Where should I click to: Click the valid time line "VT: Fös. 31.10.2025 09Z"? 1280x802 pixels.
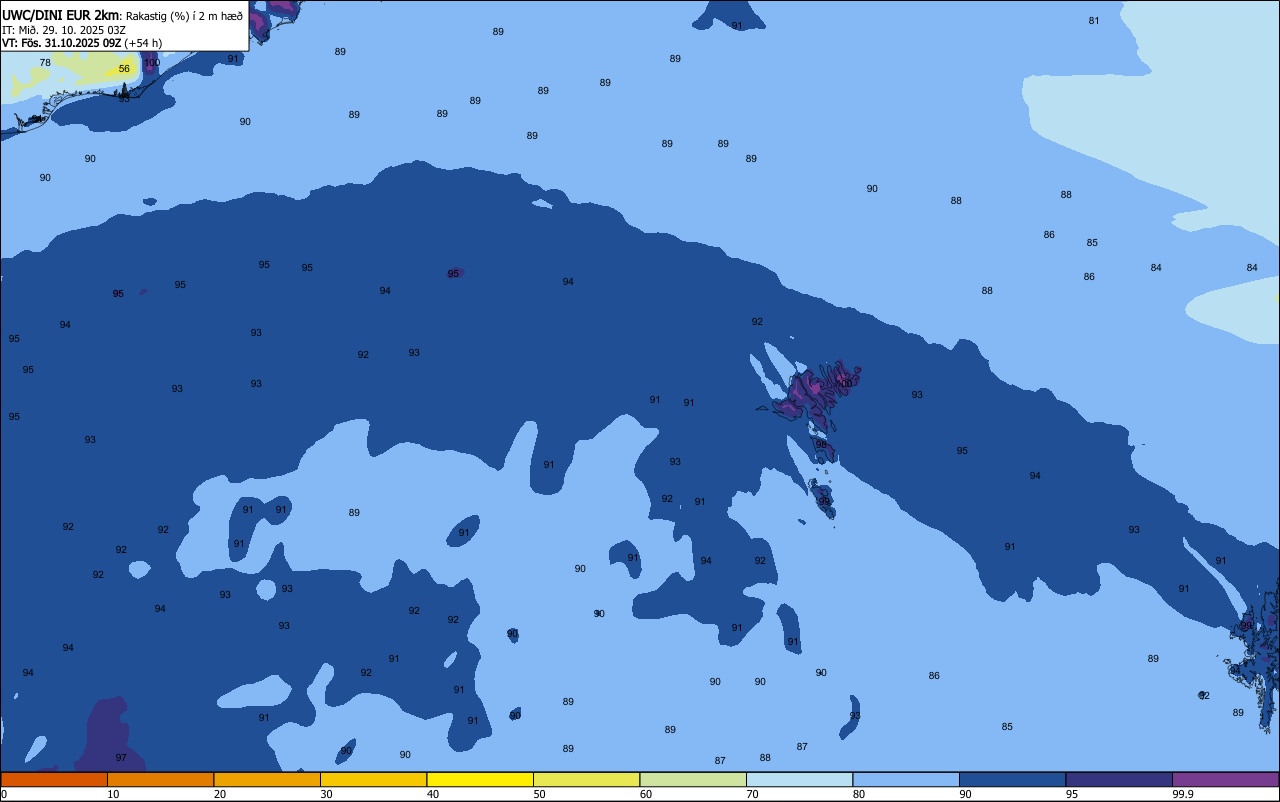(62, 43)
